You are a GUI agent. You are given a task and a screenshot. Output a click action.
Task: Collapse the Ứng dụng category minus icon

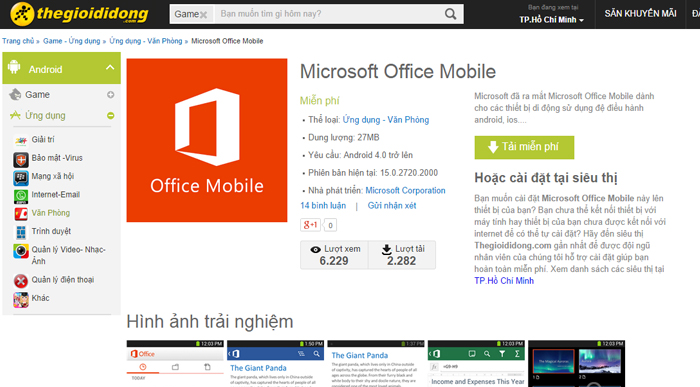click(x=110, y=116)
